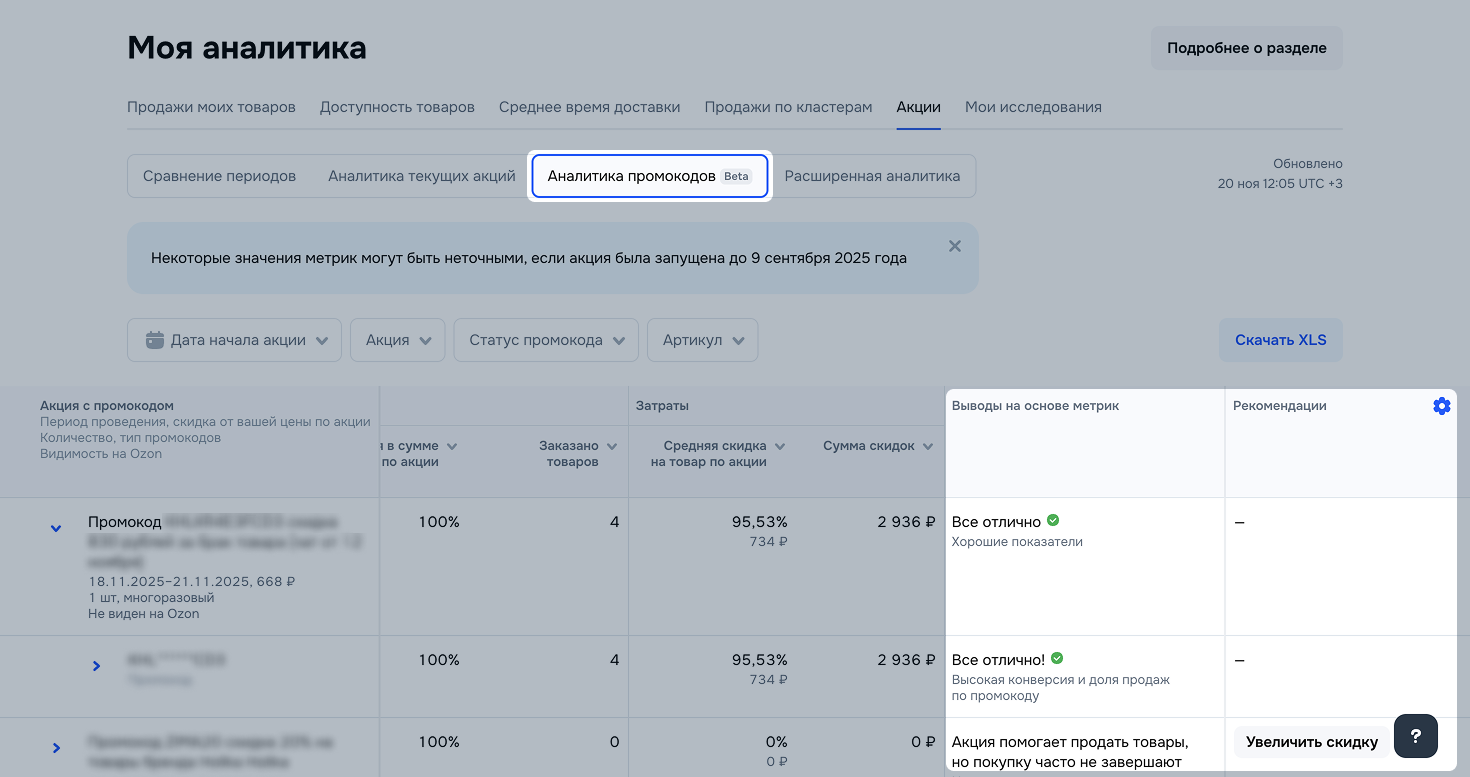
Task: Open the Статус промокода dropdown
Action: (x=545, y=340)
